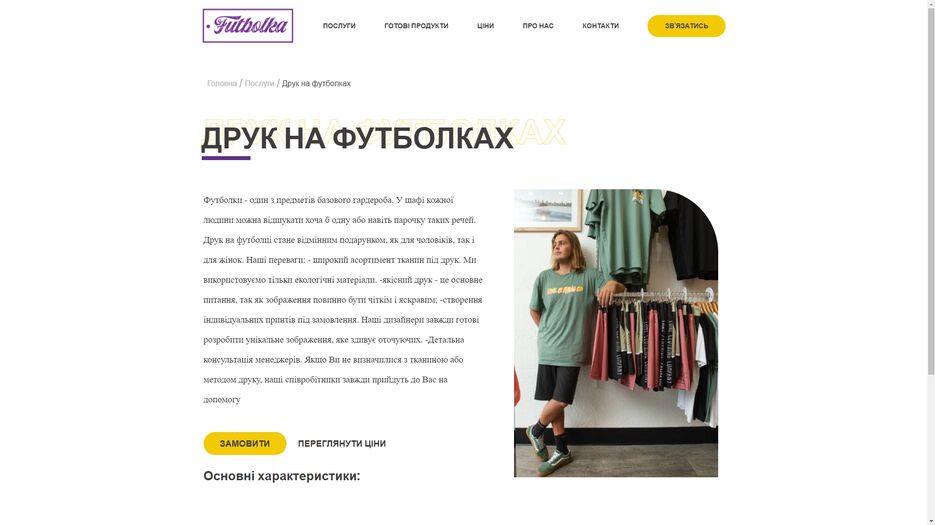Click the Друк на футболках breadcrumb

coord(316,84)
